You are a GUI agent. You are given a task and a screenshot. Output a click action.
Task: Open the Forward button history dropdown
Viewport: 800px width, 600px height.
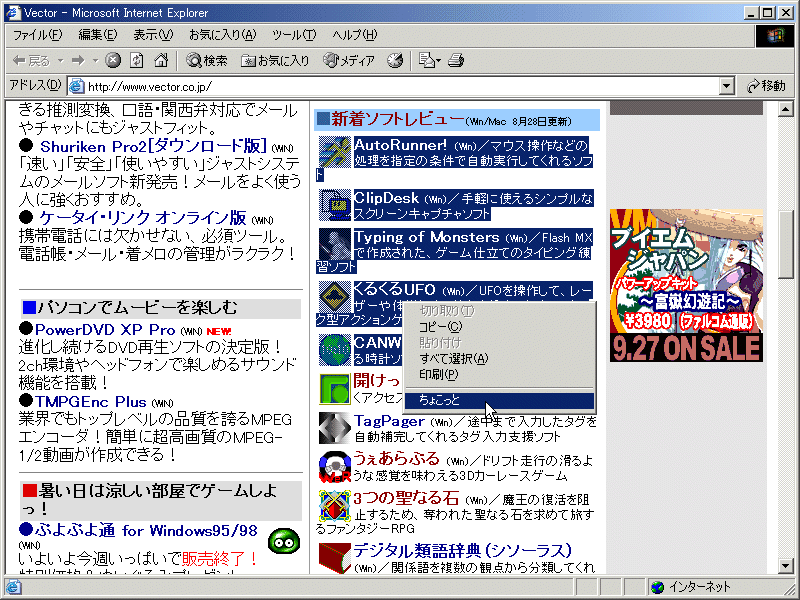[x=95, y=60]
